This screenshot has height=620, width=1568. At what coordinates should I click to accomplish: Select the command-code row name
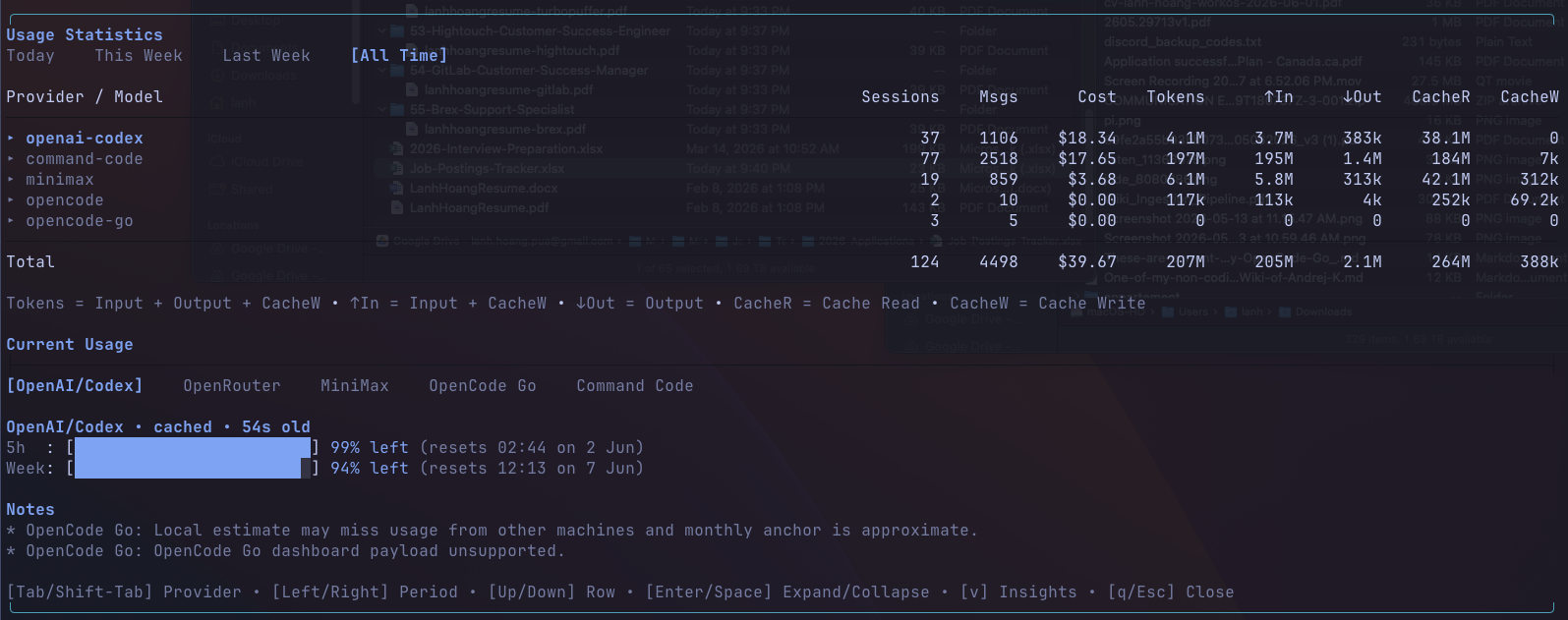point(85,159)
